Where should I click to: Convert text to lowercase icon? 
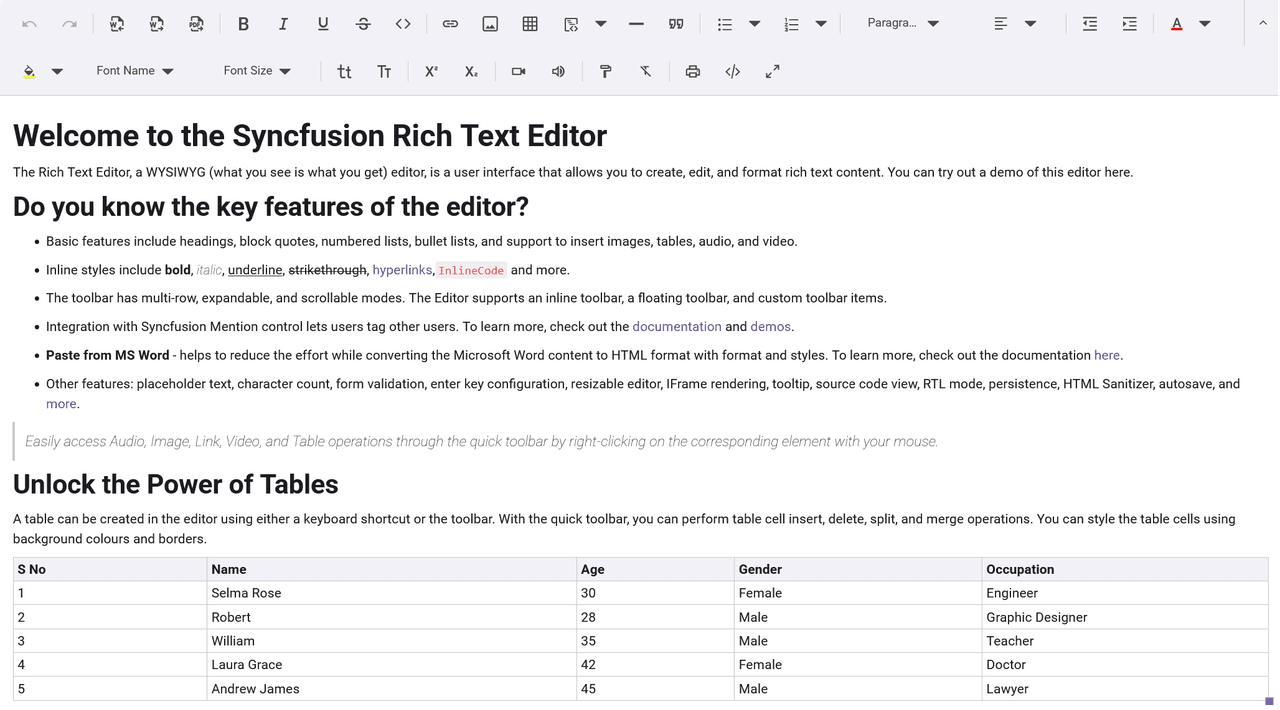[344, 71]
